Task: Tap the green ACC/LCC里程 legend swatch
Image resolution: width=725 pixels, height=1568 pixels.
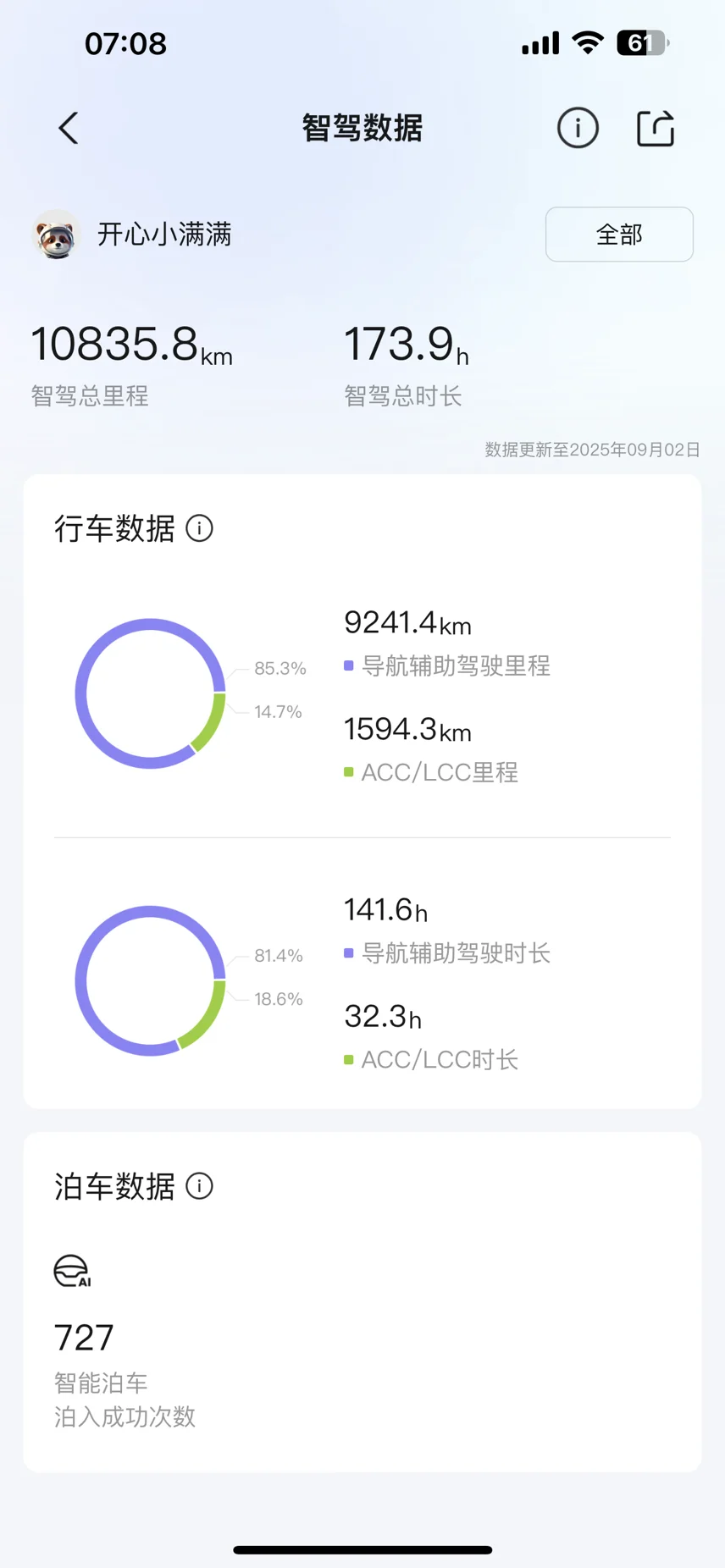Action: (x=348, y=772)
